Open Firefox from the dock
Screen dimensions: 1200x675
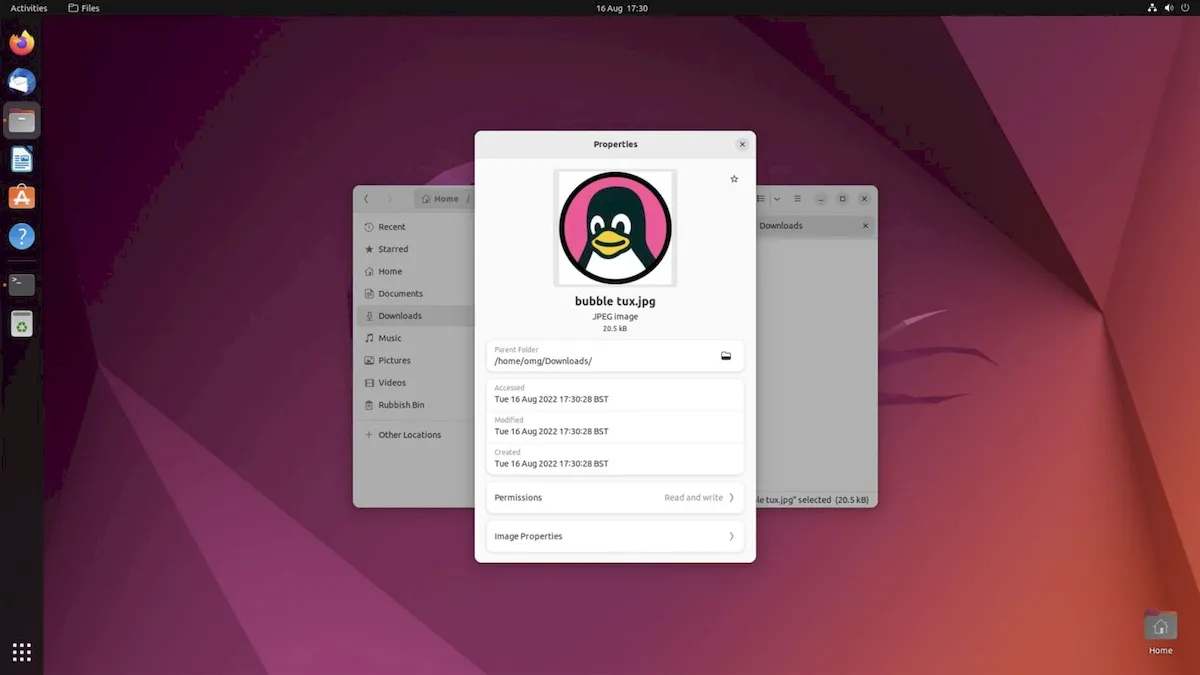[x=22, y=43]
